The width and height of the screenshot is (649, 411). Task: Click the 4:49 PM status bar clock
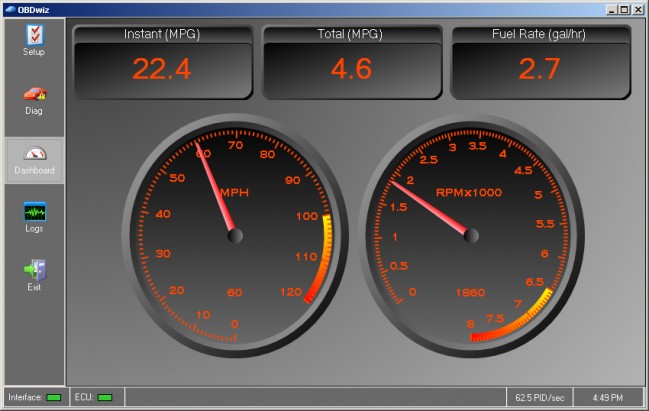click(x=608, y=398)
